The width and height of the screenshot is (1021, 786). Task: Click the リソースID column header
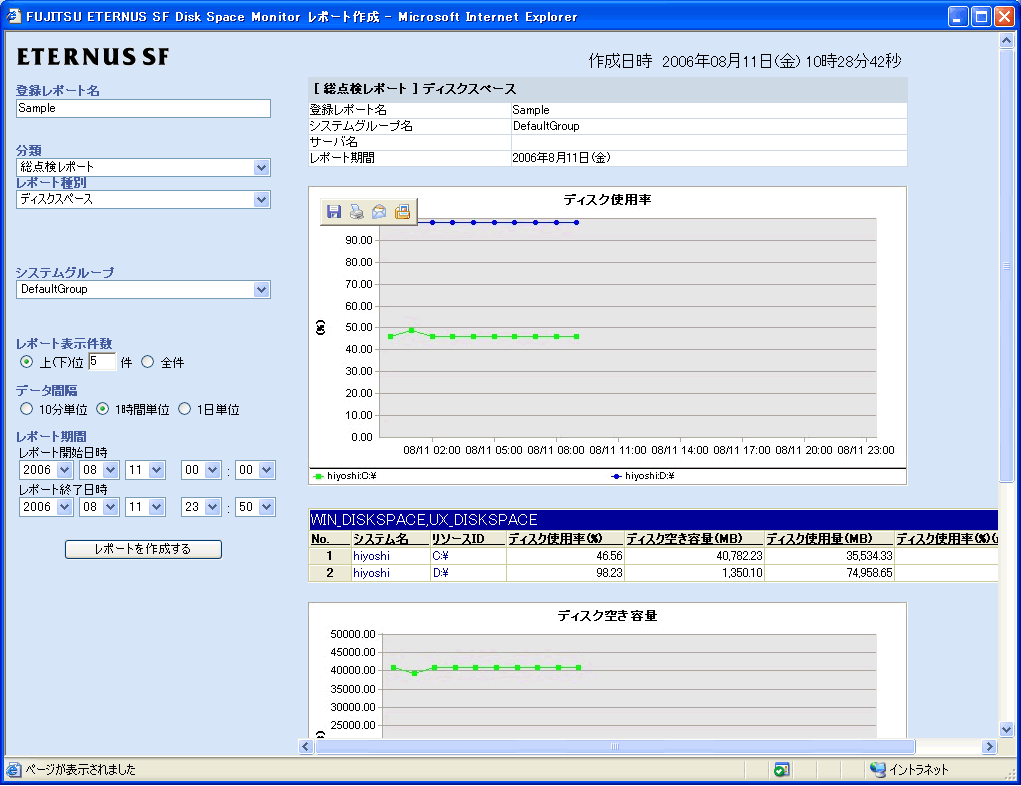(x=458, y=540)
